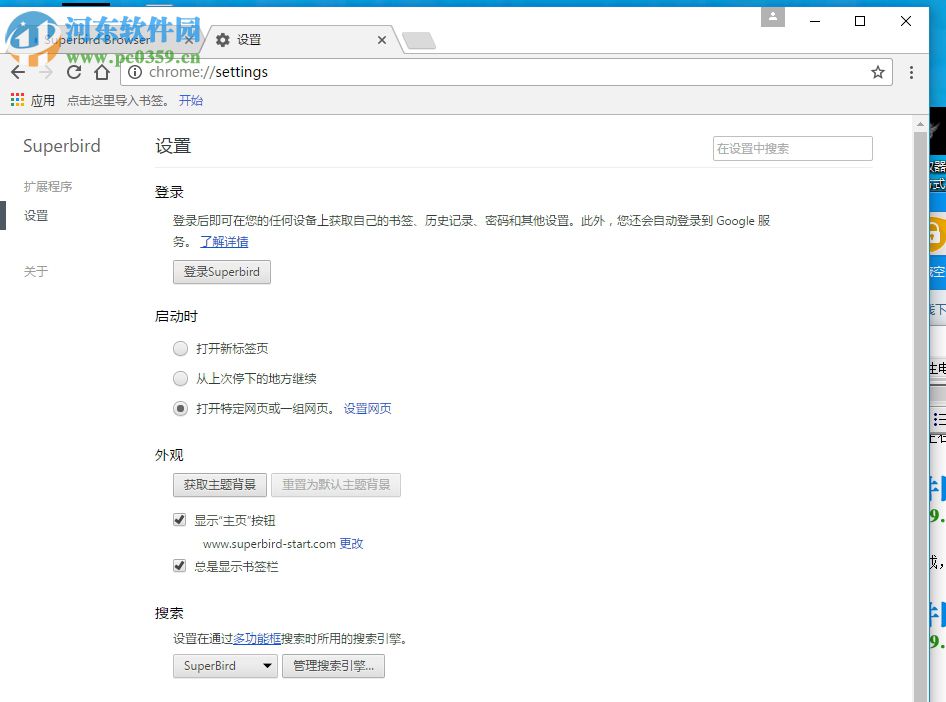Bookmark this page with the star

[878, 72]
